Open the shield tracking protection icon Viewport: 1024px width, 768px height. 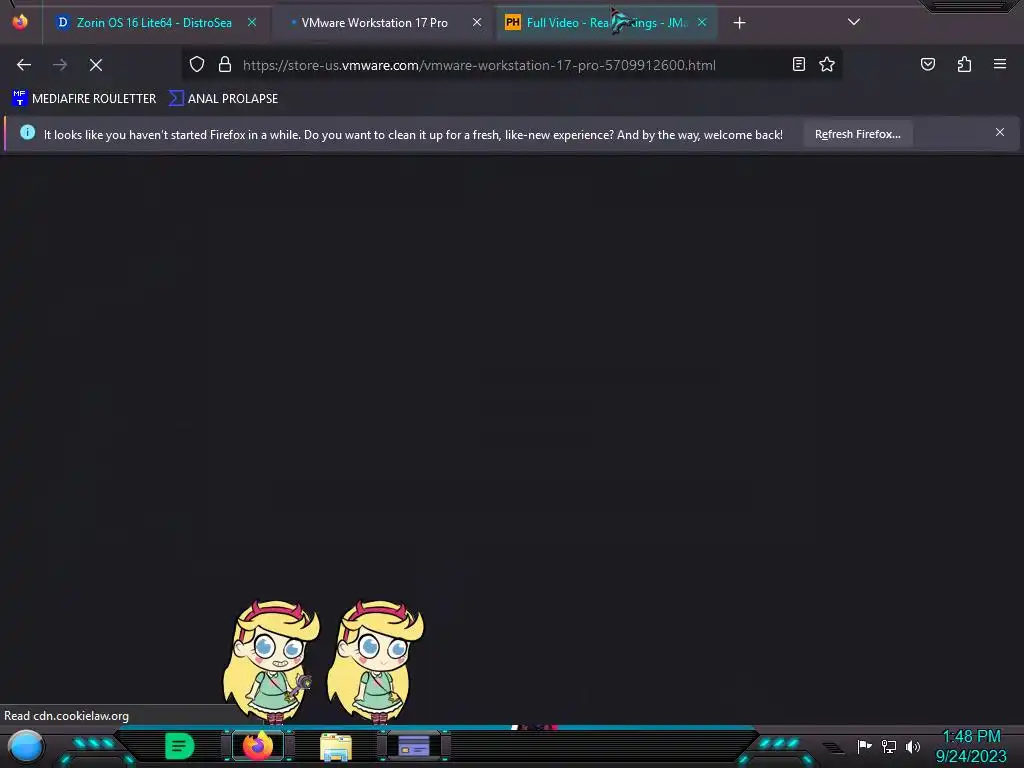coord(197,65)
